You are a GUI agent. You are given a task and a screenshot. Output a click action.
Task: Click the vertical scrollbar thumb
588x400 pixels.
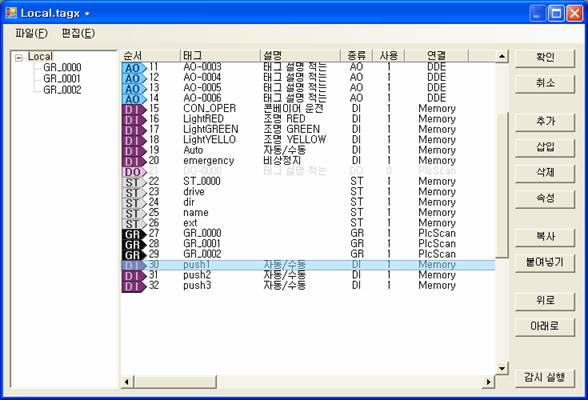point(502,185)
